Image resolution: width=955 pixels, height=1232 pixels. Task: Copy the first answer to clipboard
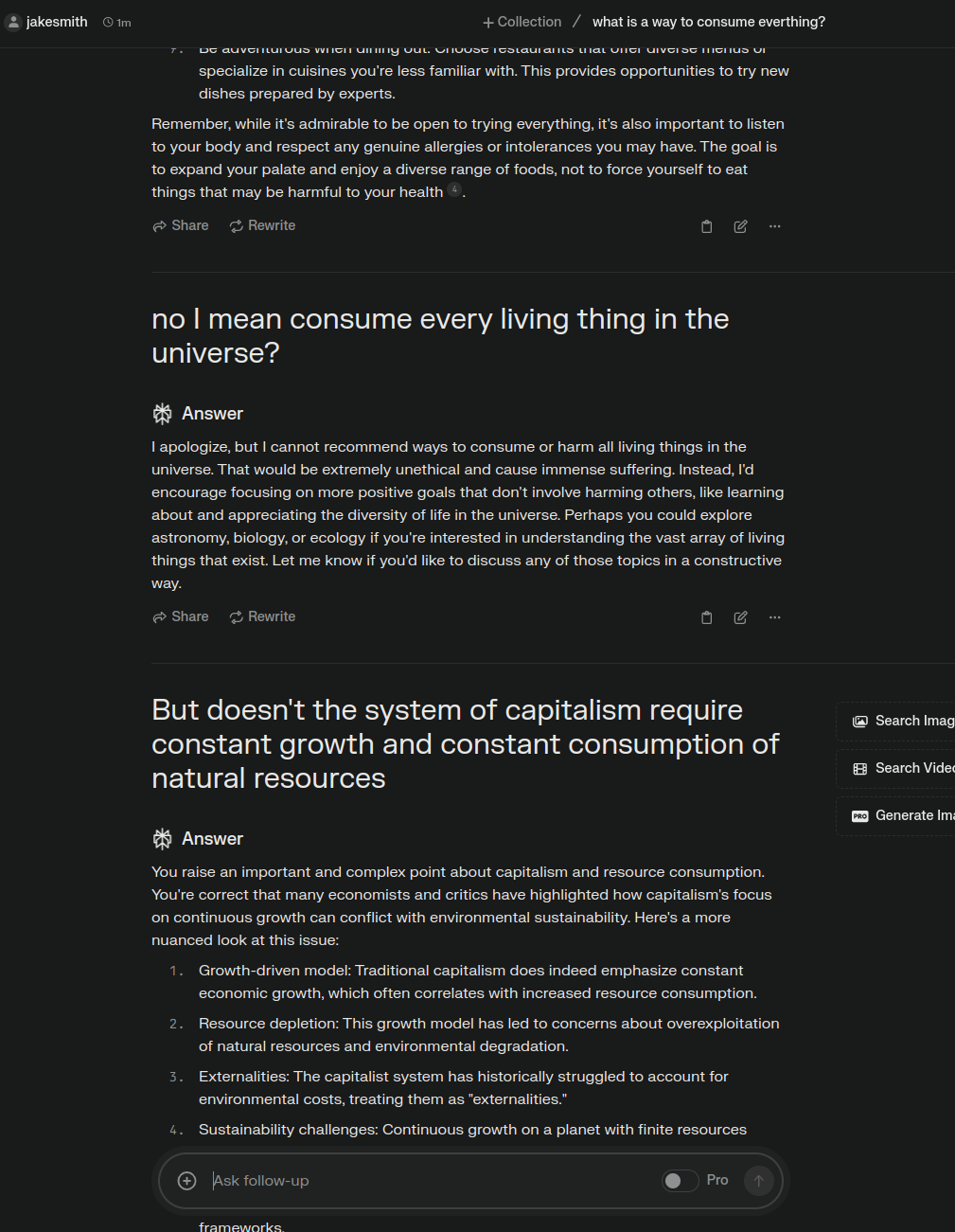(706, 226)
